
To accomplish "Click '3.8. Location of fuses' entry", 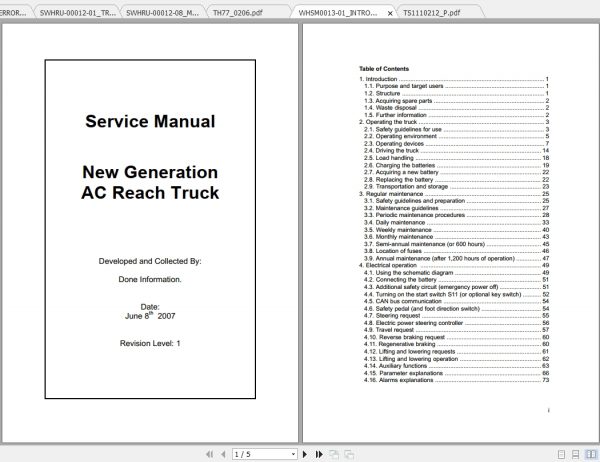I will (457, 251).
